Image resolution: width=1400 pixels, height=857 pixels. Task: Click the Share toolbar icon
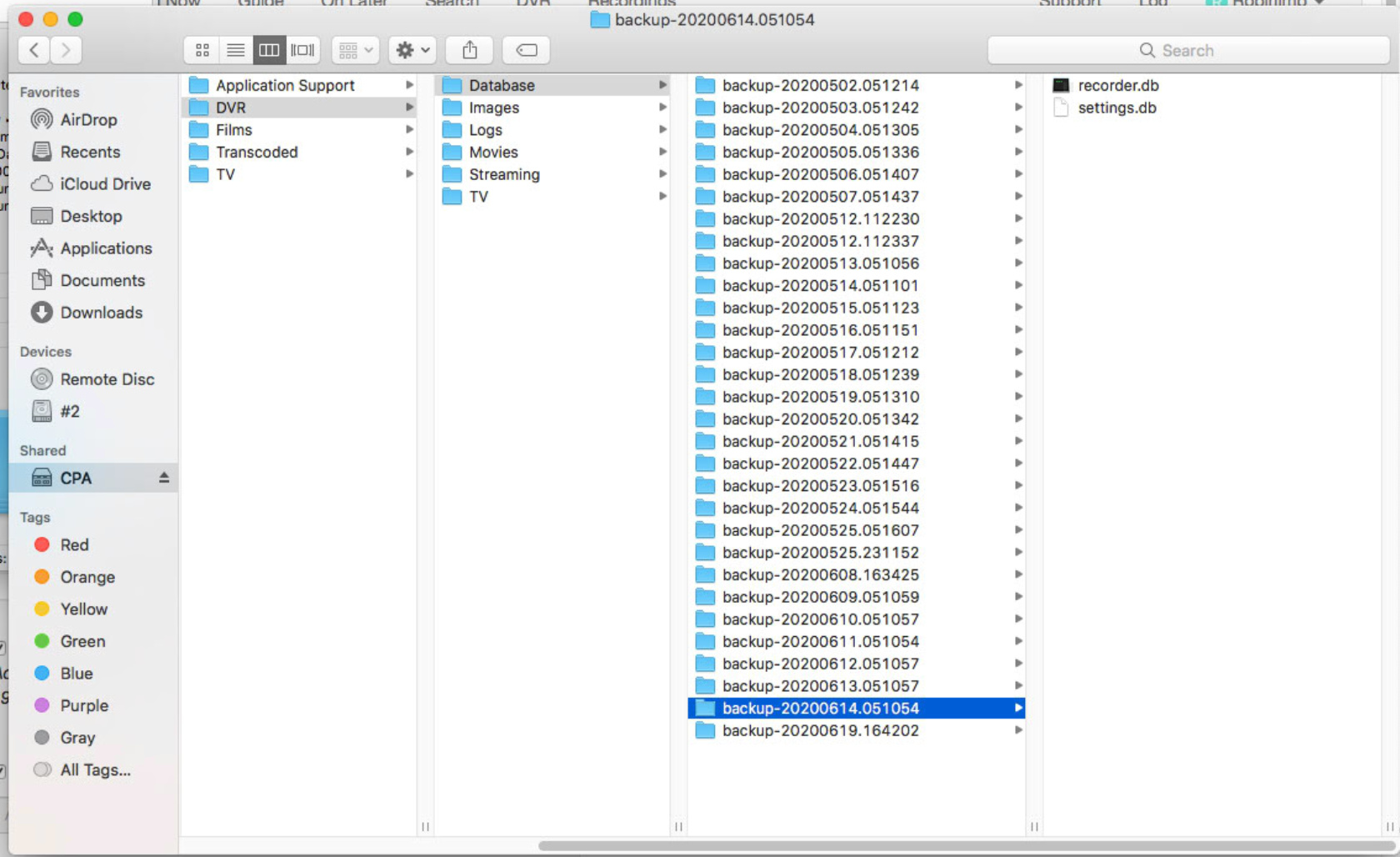click(x=470, y=51)
